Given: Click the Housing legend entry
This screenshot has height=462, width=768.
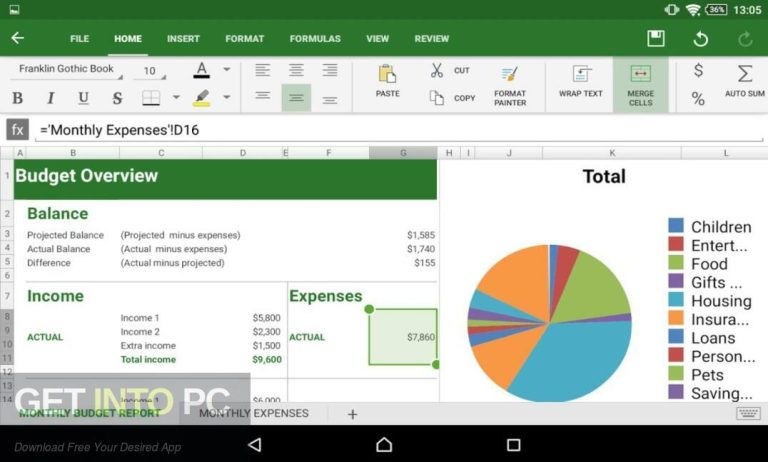Looking at the screenshot, I should point(710,300).
